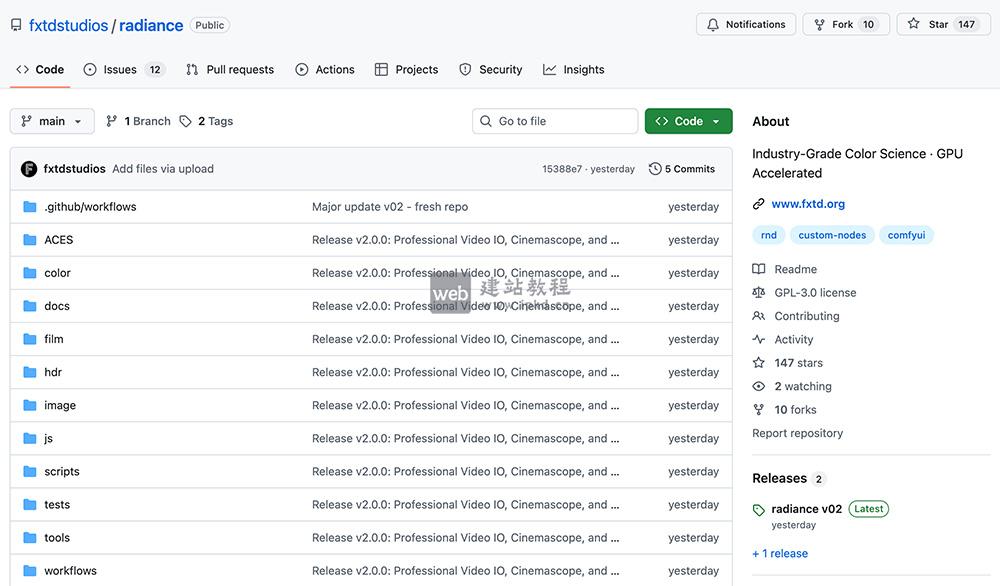Click the Star icon button
The height and width of the screenshot is (586, 1000).
[x=913, y=25]
